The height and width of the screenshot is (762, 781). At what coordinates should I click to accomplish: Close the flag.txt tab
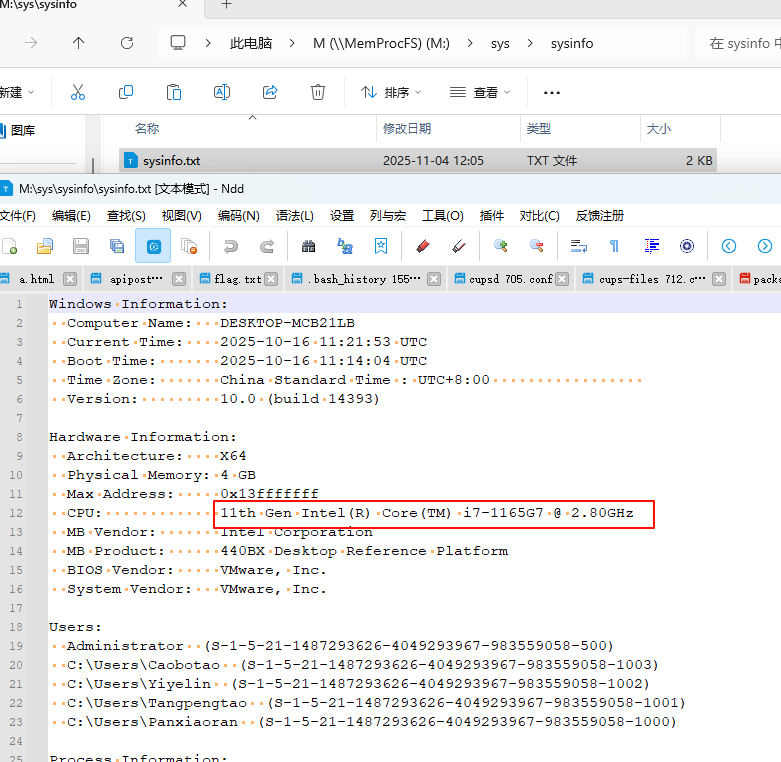[x=271, y=279]
